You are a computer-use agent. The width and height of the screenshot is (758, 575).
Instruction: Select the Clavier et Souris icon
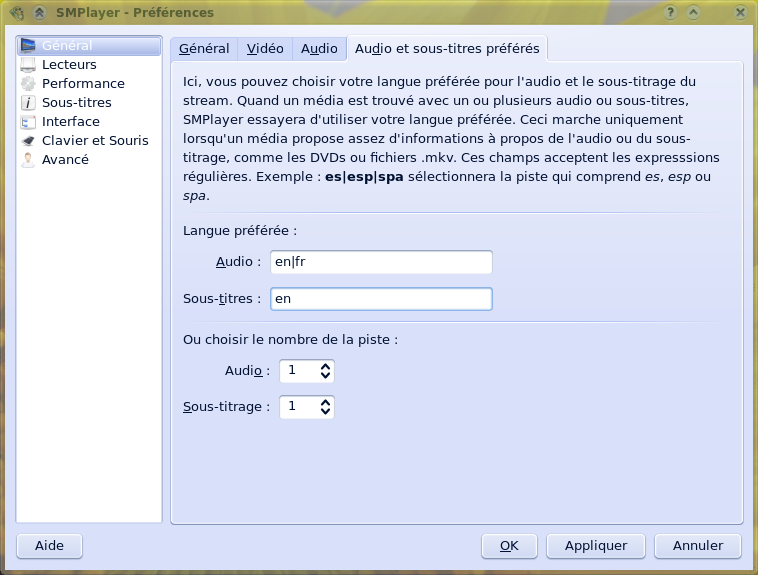point(29,141)
